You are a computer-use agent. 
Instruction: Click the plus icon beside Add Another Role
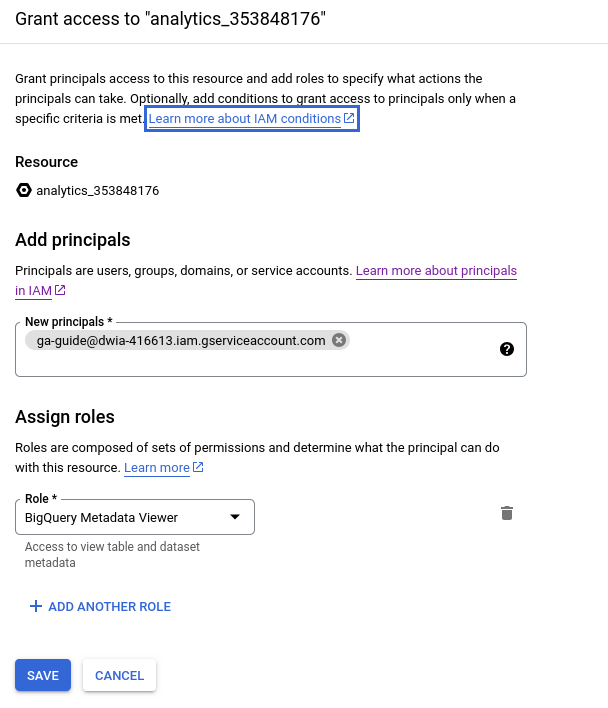[36, 606]
